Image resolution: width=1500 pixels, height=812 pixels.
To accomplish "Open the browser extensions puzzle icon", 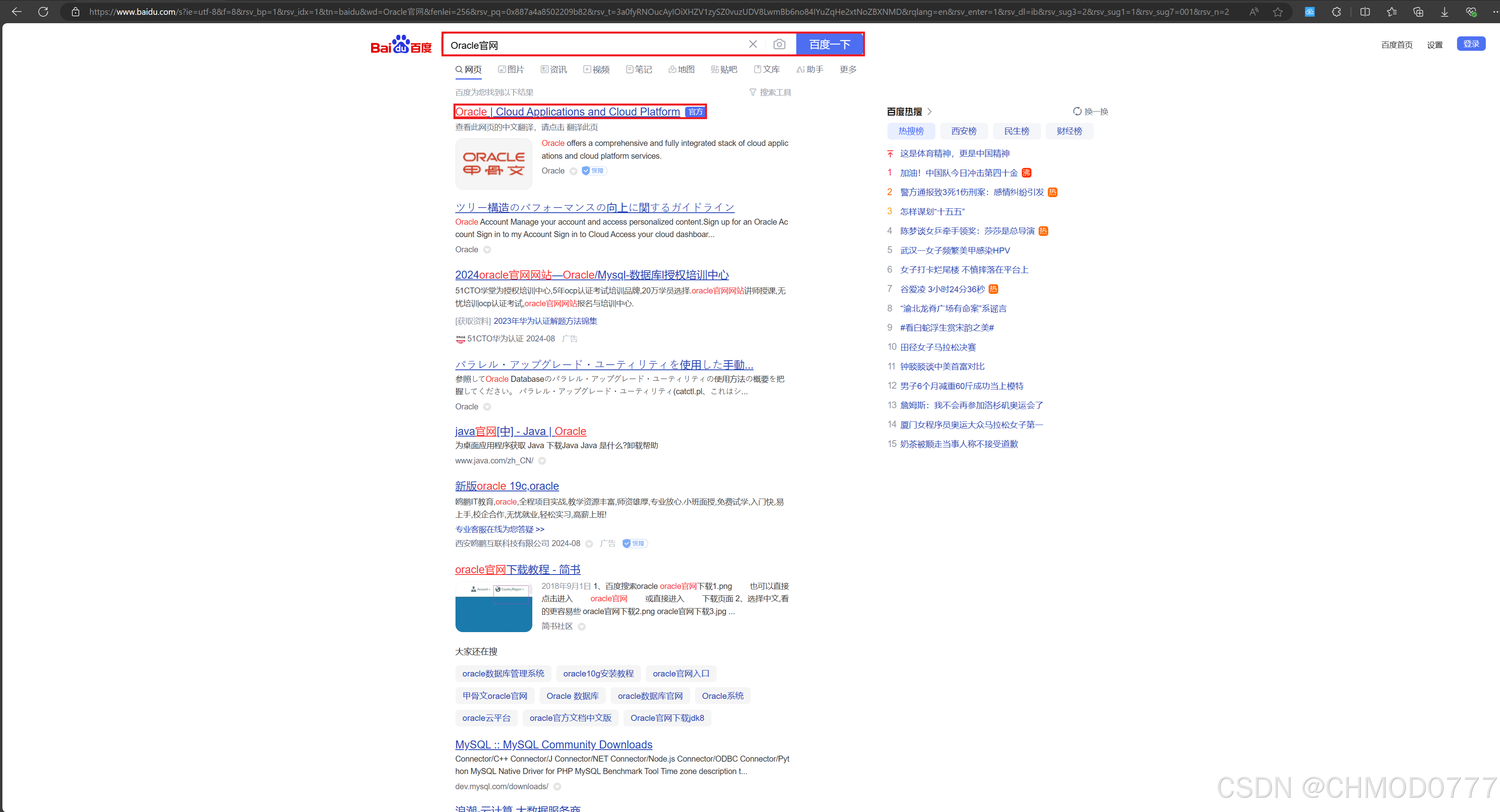I will (1336, 12).
